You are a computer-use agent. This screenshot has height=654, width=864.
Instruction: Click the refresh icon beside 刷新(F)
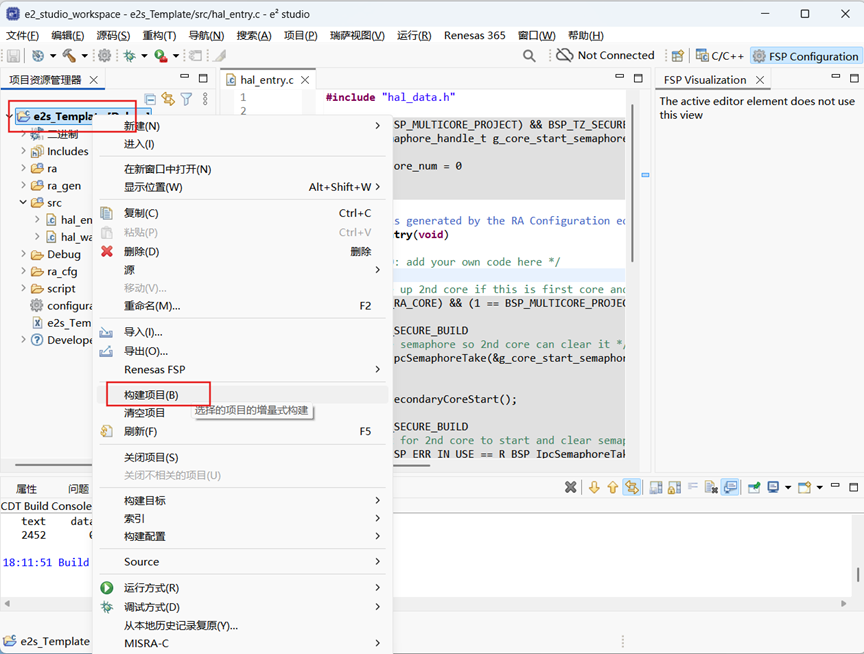click(x=107, y=431)
